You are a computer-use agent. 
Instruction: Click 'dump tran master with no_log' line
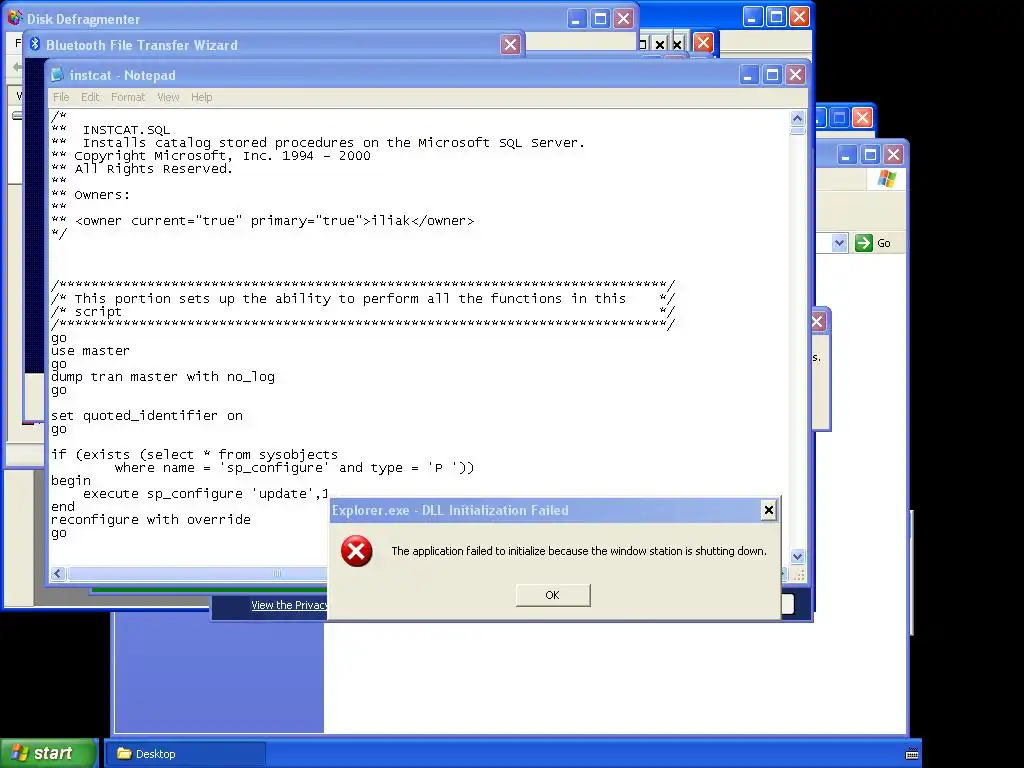pos(163,377)
